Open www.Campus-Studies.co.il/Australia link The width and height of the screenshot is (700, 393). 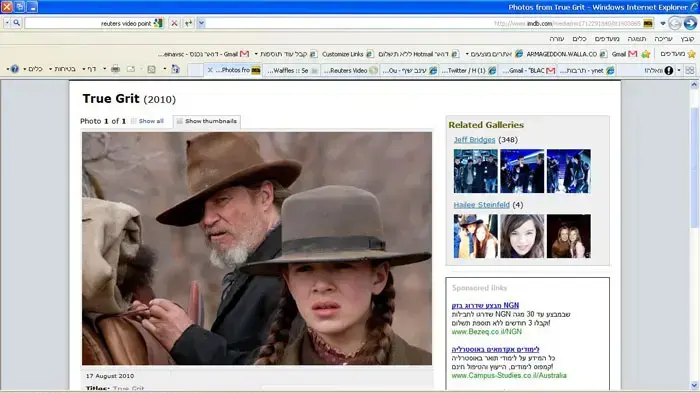click(509, 376)
